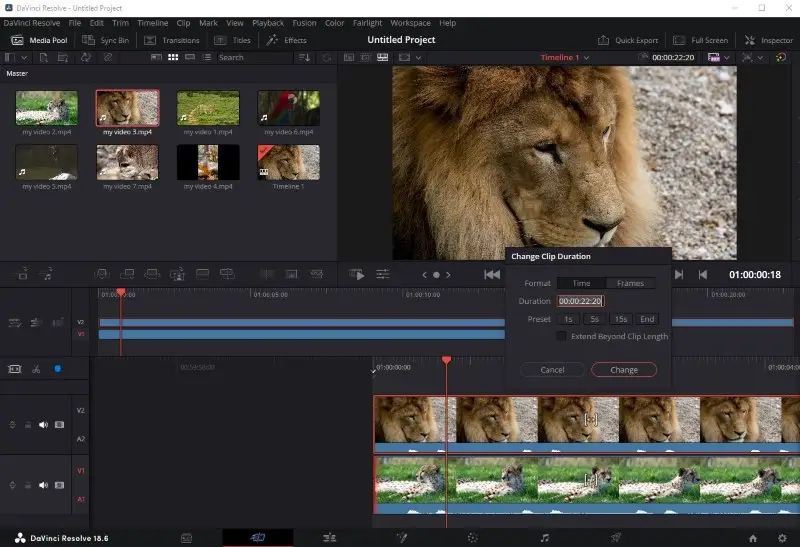This screenshot has width=800, height=547.
Task: Click the Import Media icon
Action: tap(43, 58)
